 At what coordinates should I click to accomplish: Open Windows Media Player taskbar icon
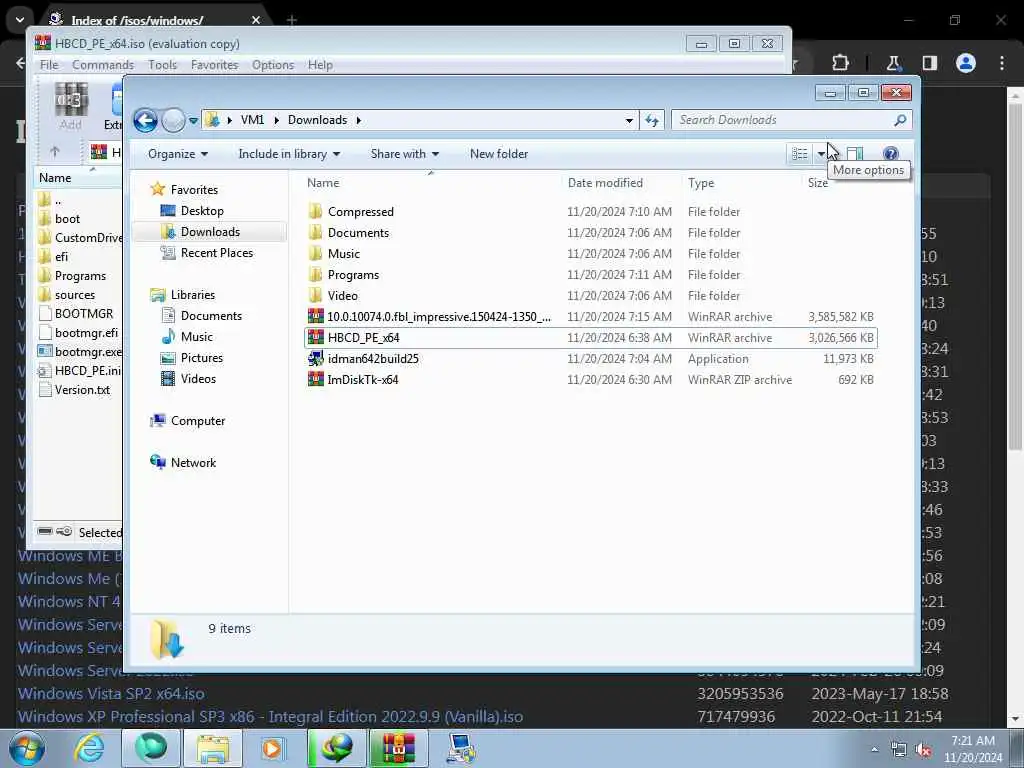coord(273,748)
